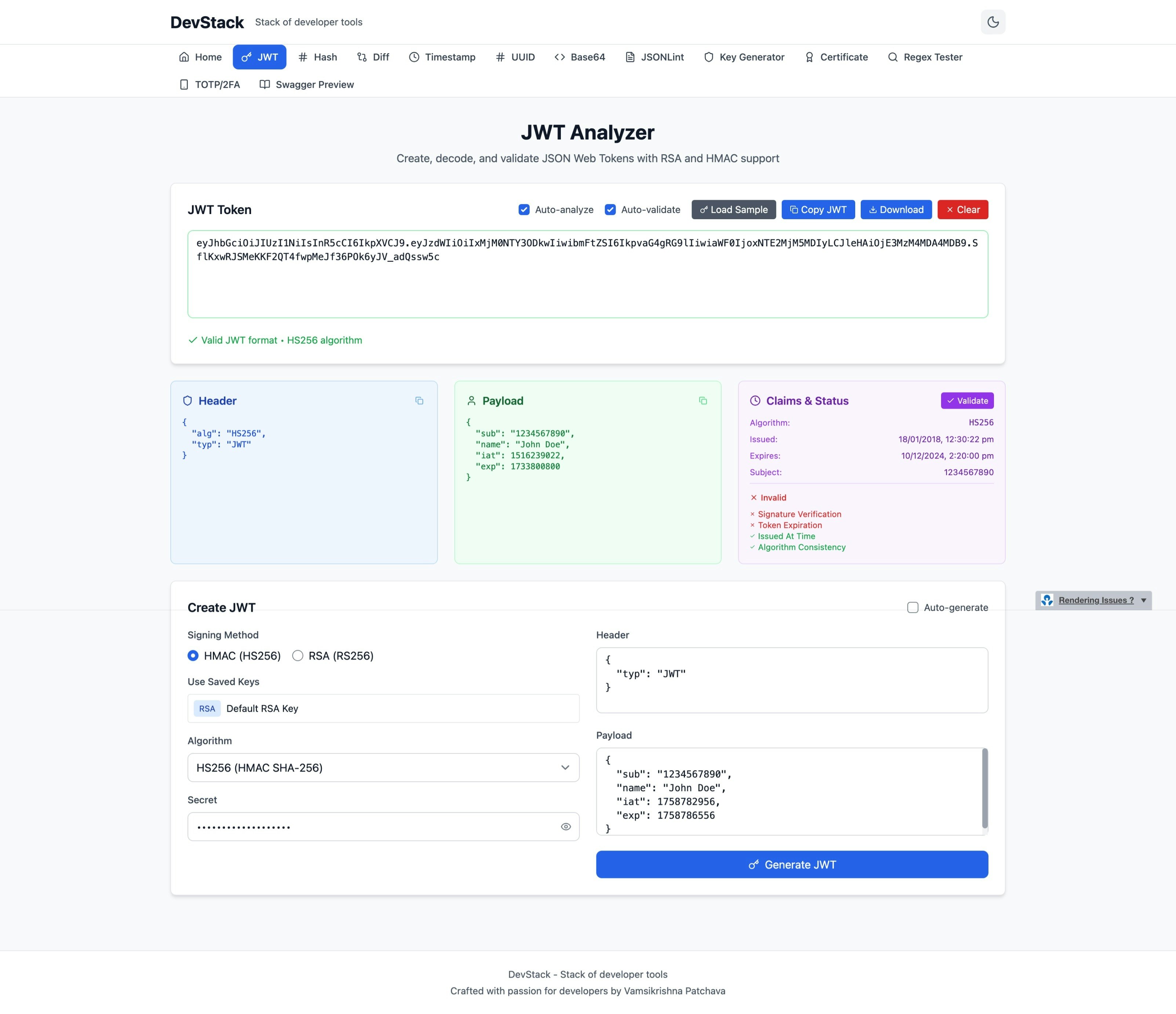
Task: Click the Token Expiration failed check
Action: [x=785, y=525]
